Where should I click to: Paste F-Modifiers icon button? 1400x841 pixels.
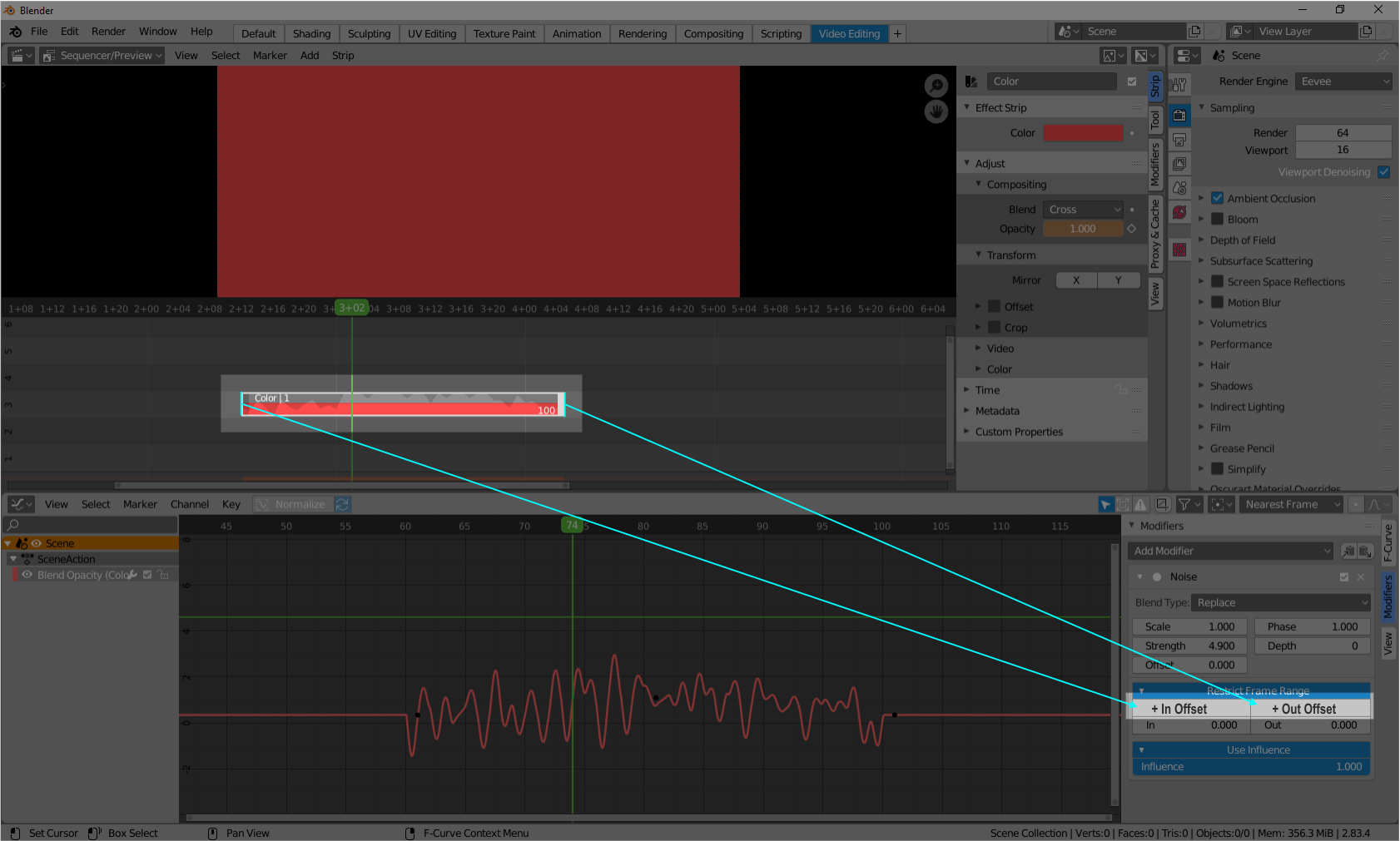click(x=1365, y=551)
